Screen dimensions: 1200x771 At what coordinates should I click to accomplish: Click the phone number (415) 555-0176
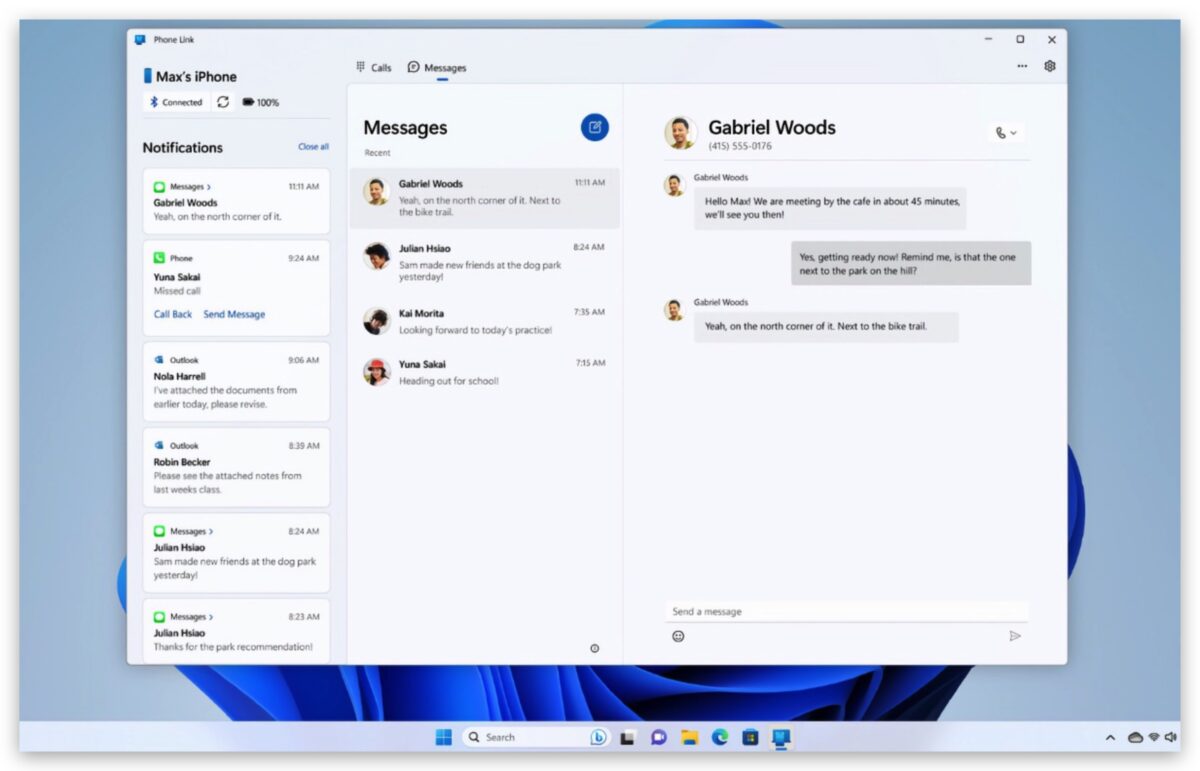point(740,146)
